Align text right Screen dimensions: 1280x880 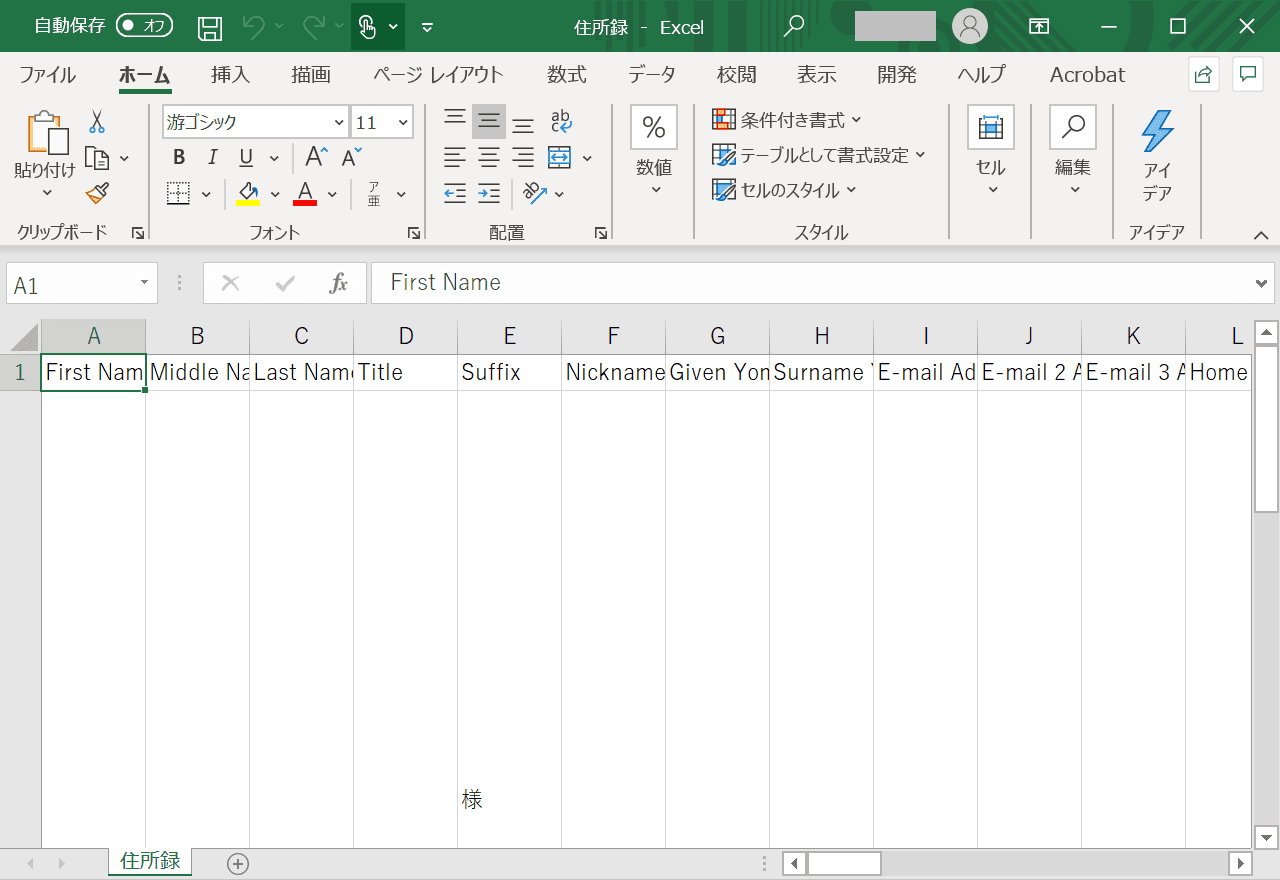tap(523, 157)
